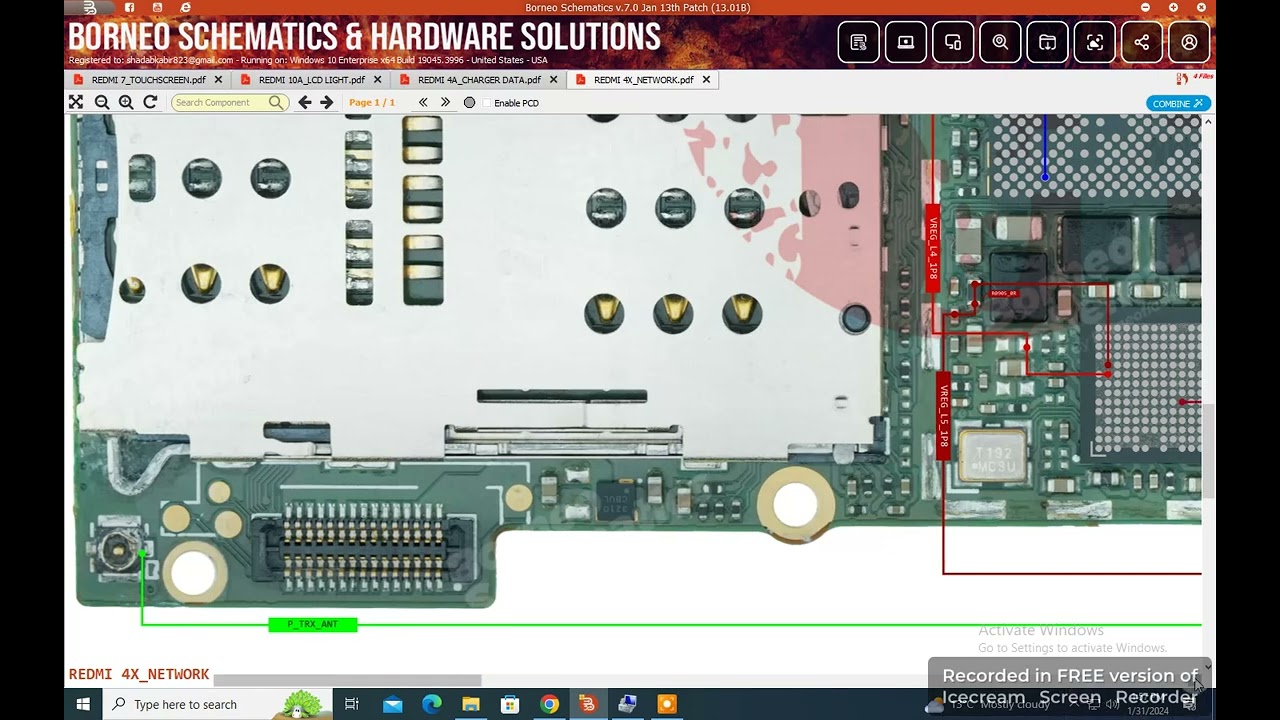The image size is (1280, 720).
Task: Jump to previous page double chevron
Action: tap(423, 102)
